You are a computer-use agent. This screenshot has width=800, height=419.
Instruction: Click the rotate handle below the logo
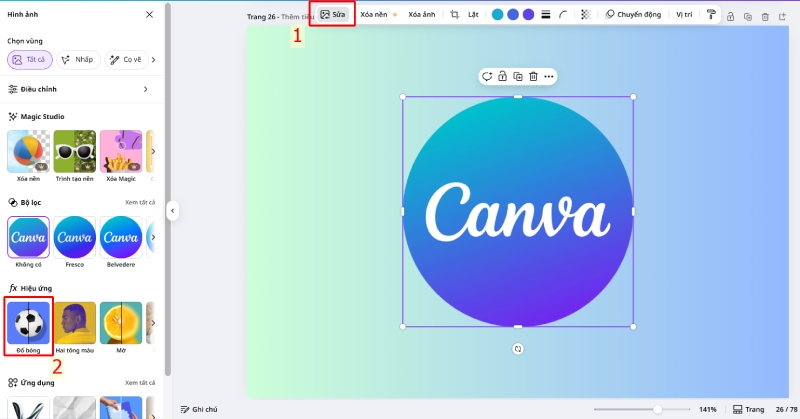pyautogui.click(x=518, y=349)
